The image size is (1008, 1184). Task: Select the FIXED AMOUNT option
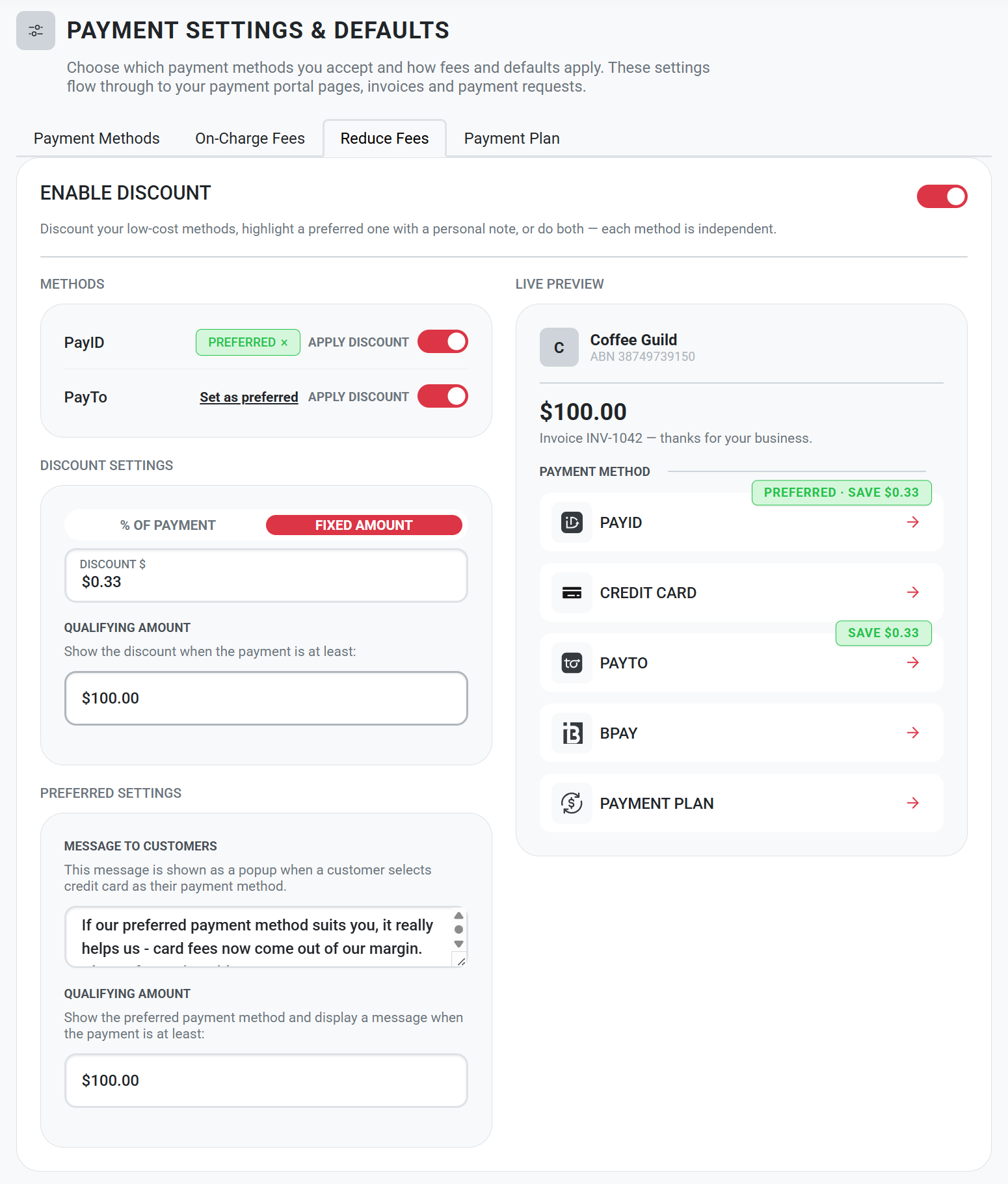pos(364,525)
